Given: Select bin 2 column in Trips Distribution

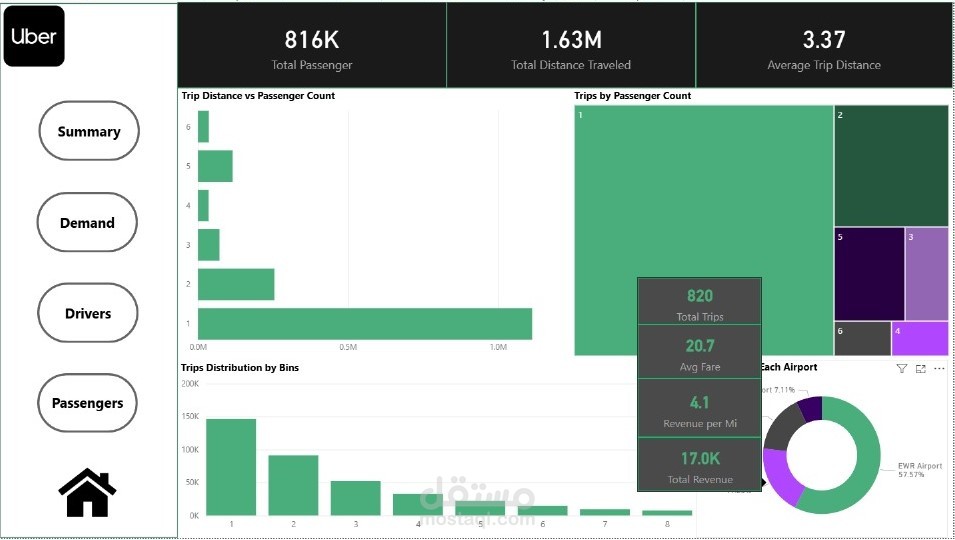Looking at the screenshot, I should pyautogui.click(x=294, y=485).
